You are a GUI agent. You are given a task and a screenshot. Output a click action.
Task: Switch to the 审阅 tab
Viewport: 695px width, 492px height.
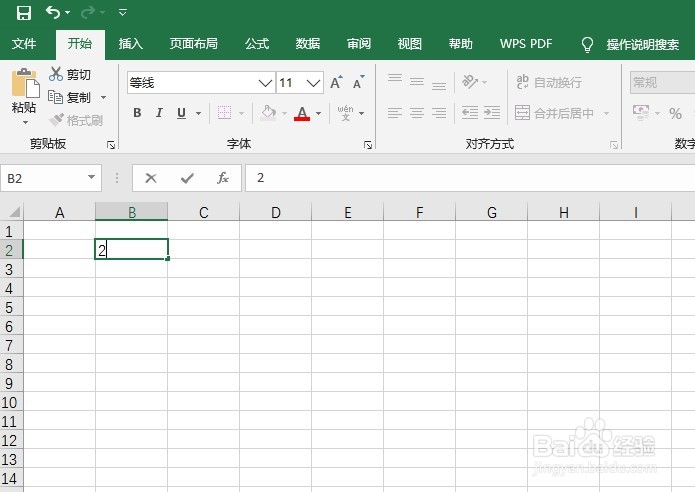pos(359,43)
